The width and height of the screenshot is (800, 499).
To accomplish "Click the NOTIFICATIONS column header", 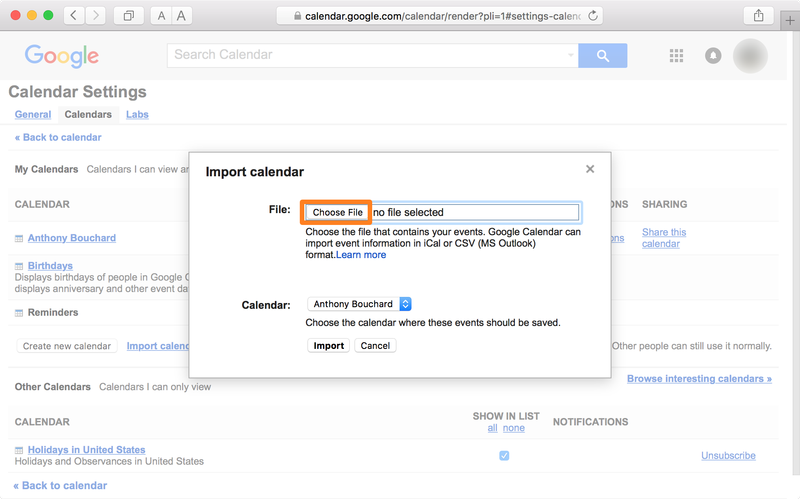I will pos(590,422).
